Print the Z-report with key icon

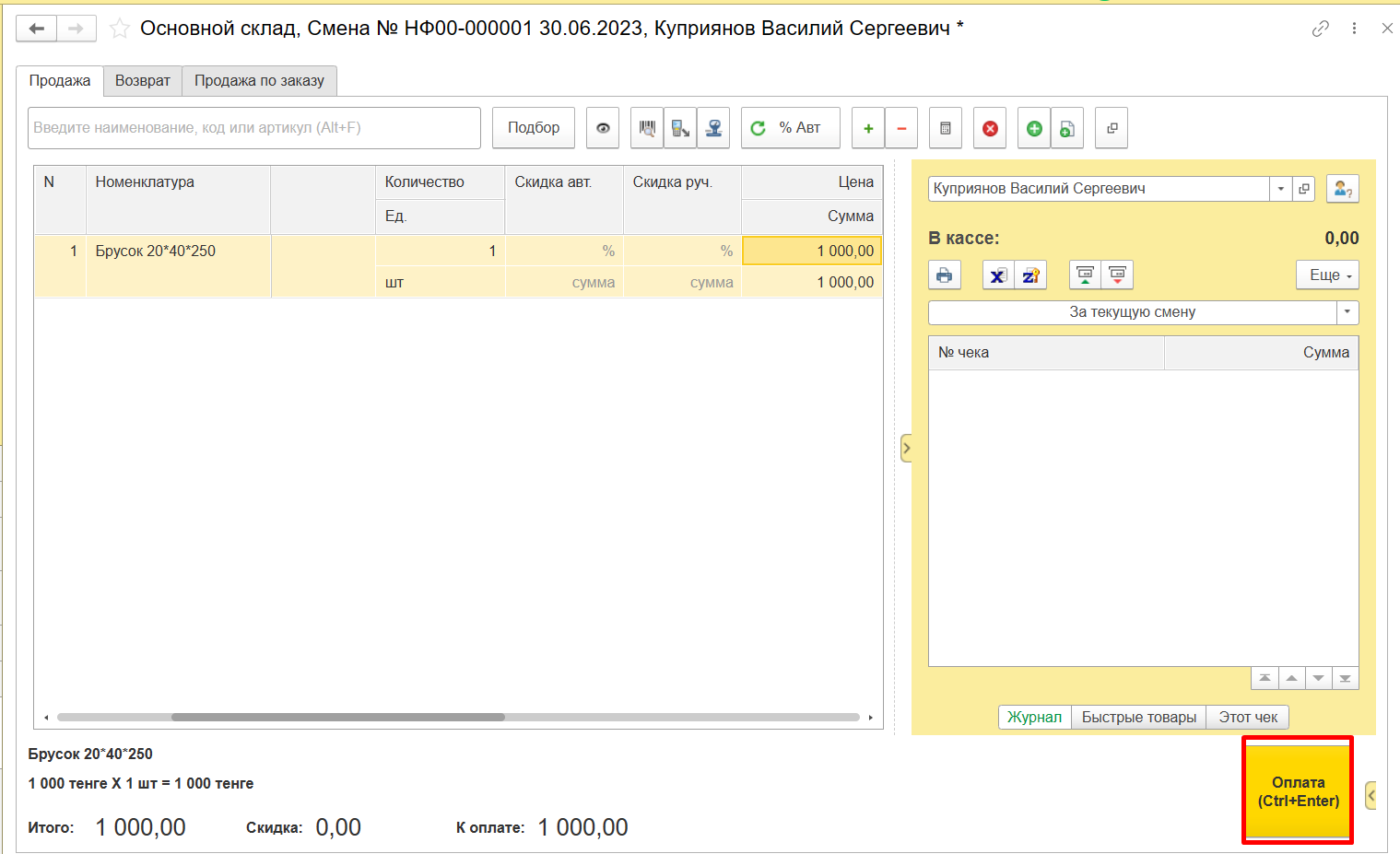coord(1030,275)
